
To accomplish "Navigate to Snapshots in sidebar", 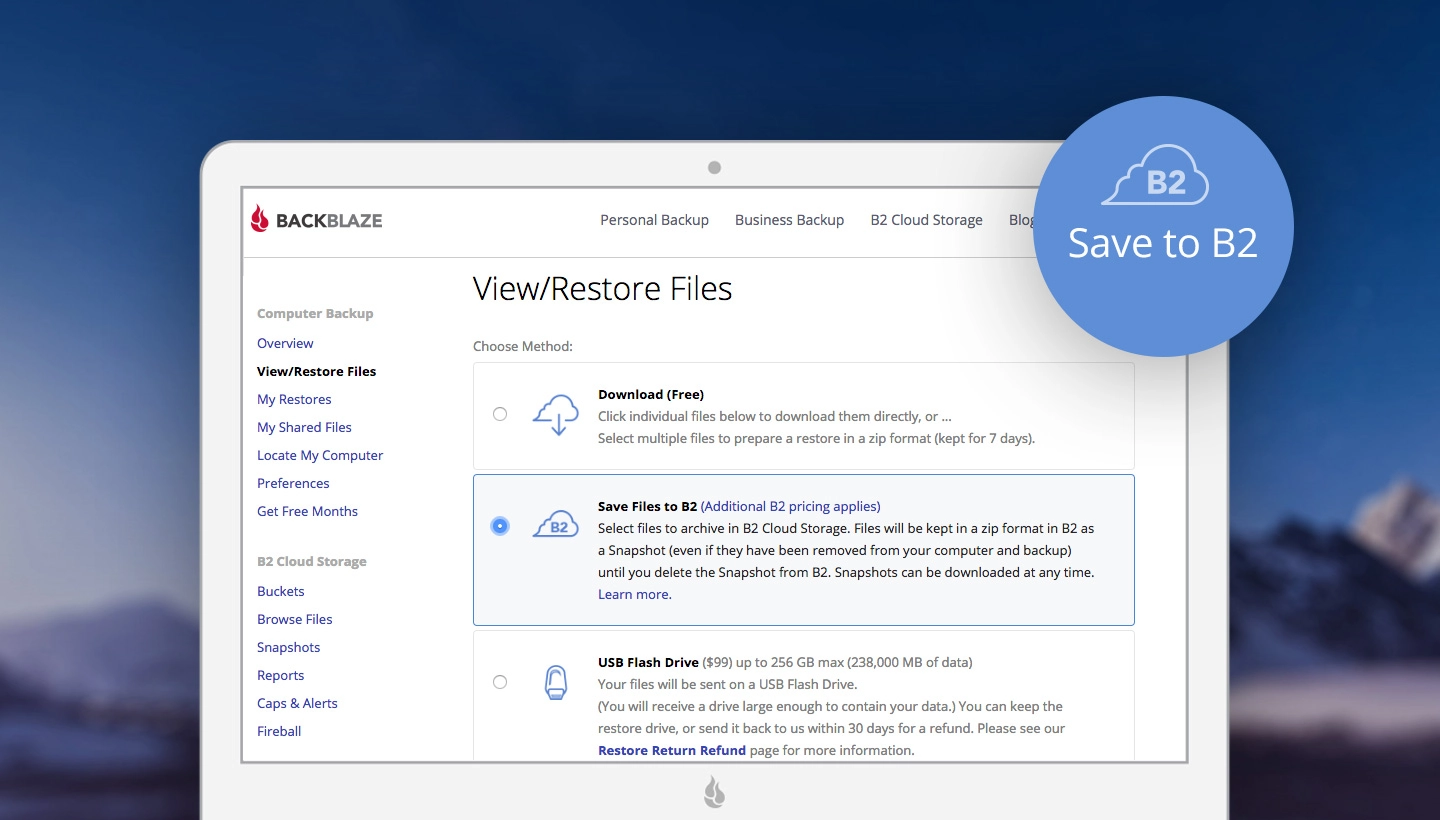I will [289, 647].
